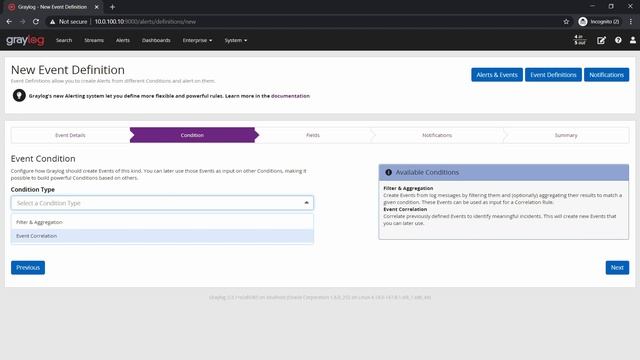Switch to Event Details step
640x360 pixels.
click(70, 135)
